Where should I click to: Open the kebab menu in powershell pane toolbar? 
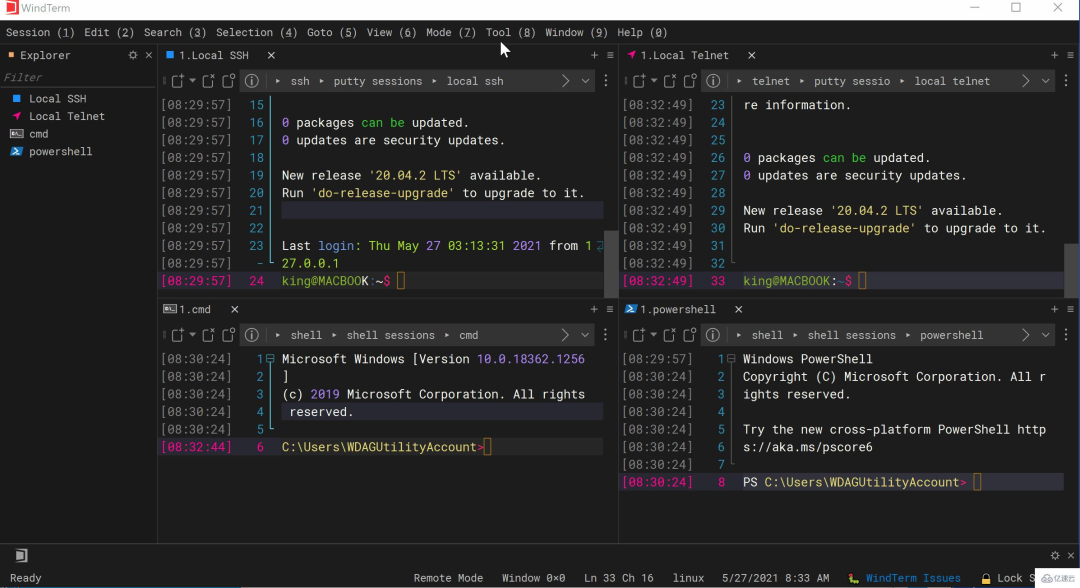1067,335
